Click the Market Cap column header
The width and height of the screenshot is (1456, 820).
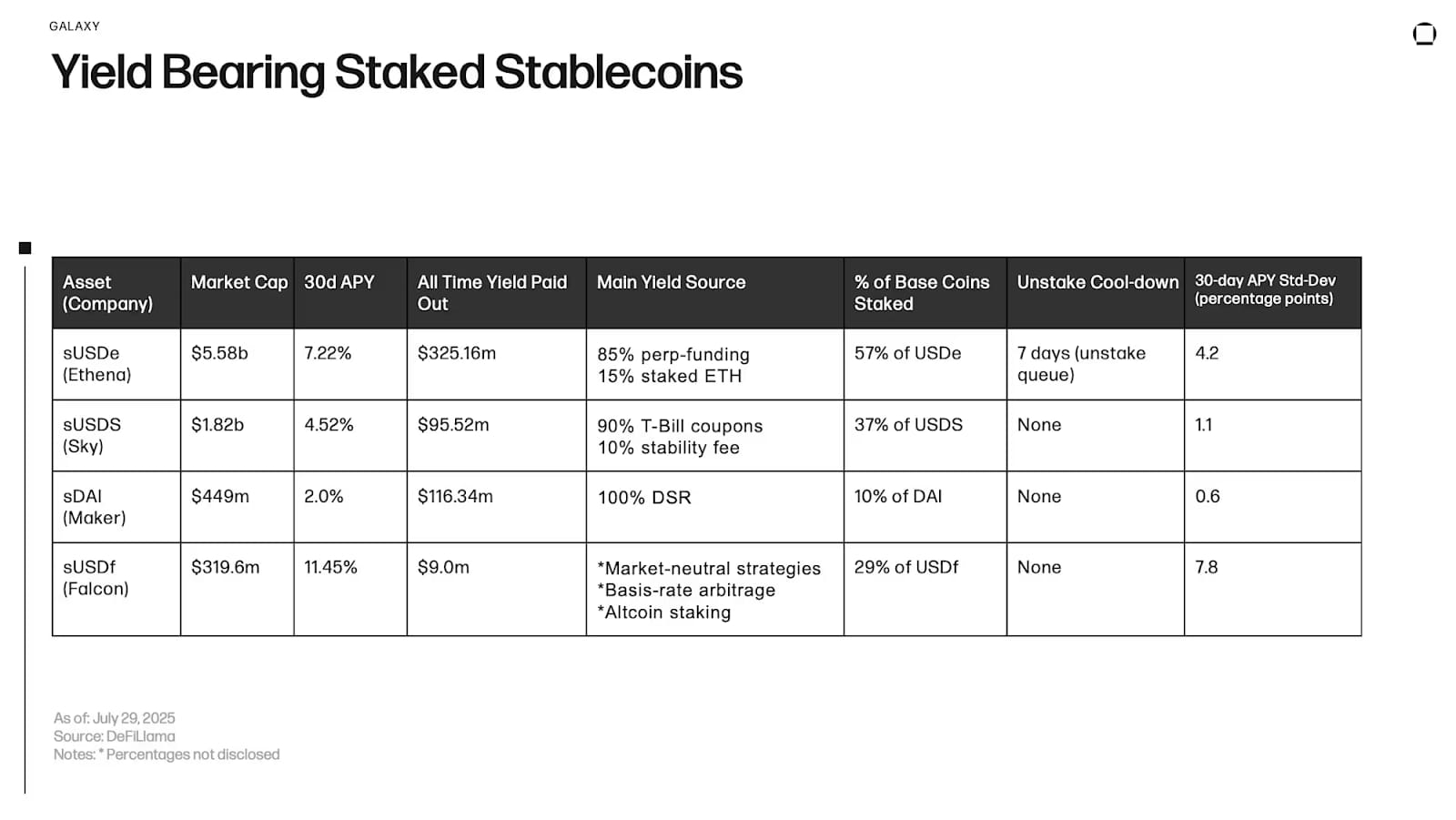pyautogui.click(x=238, y=283)
